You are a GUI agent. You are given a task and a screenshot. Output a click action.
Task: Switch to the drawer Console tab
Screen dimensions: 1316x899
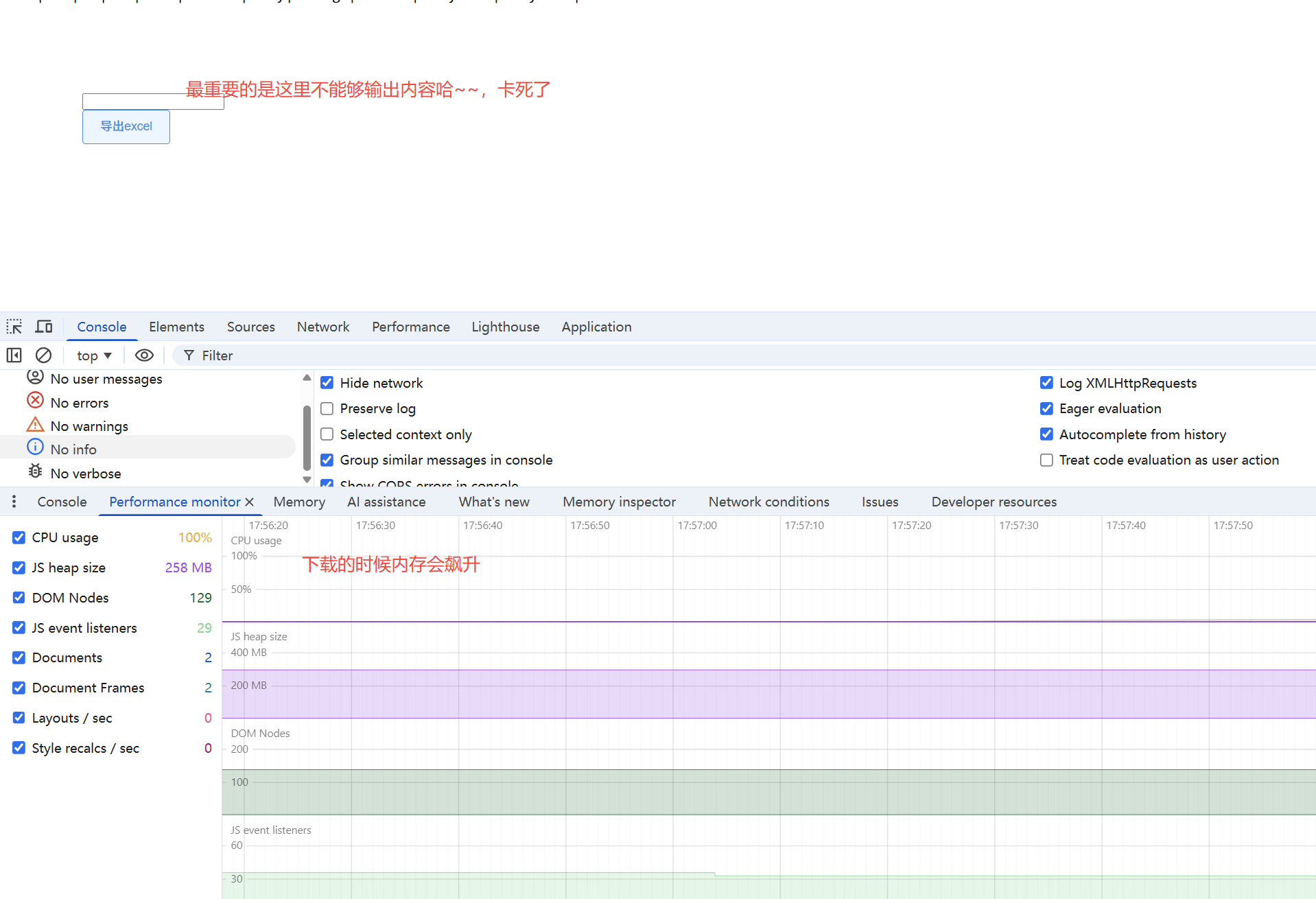point(62,502)
